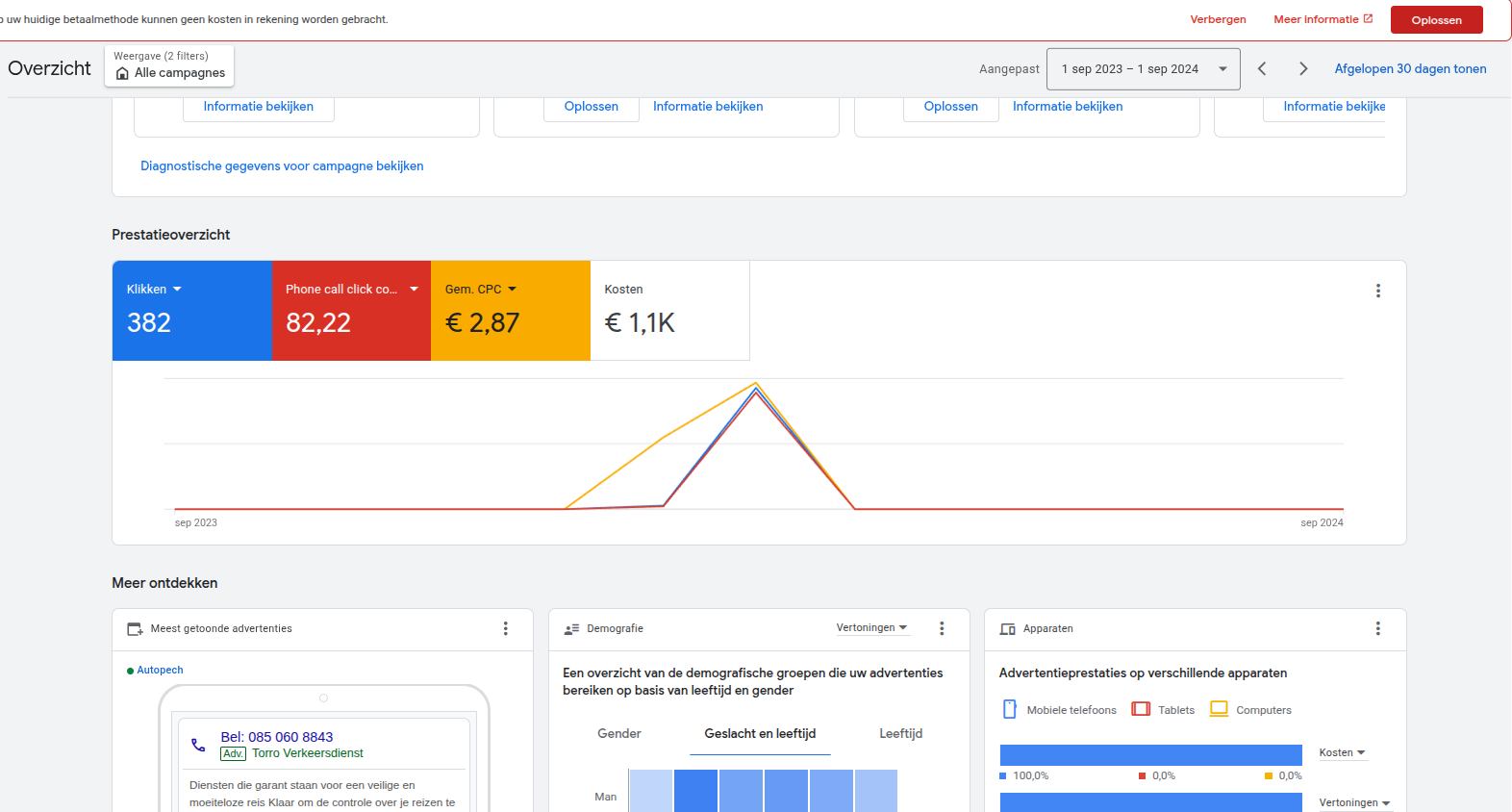The width and height of the screenshot is (1512, 812).
Task: Open Diagnostische gegevens voor campagne bekijken link
Action: coord(282,165)
